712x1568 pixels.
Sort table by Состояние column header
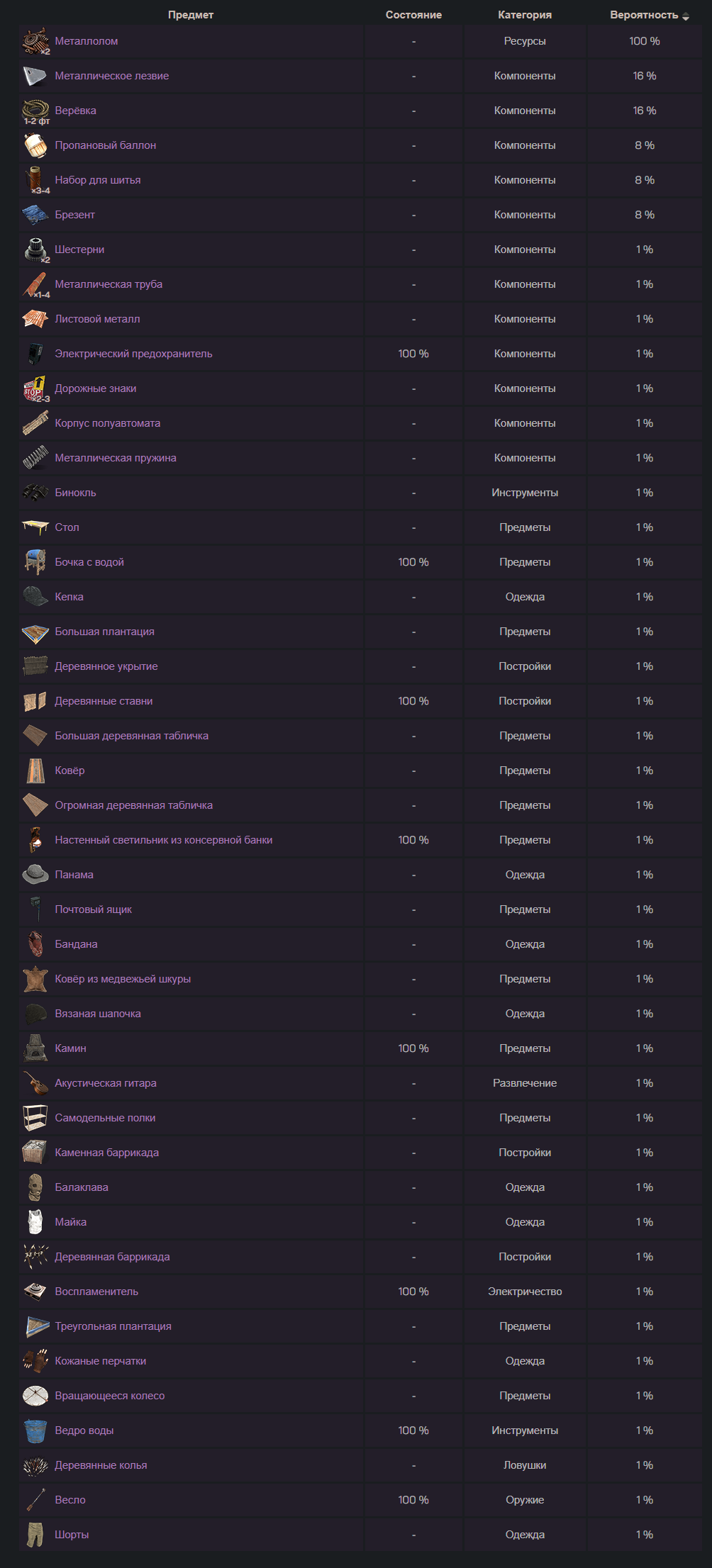click(413, 15)
